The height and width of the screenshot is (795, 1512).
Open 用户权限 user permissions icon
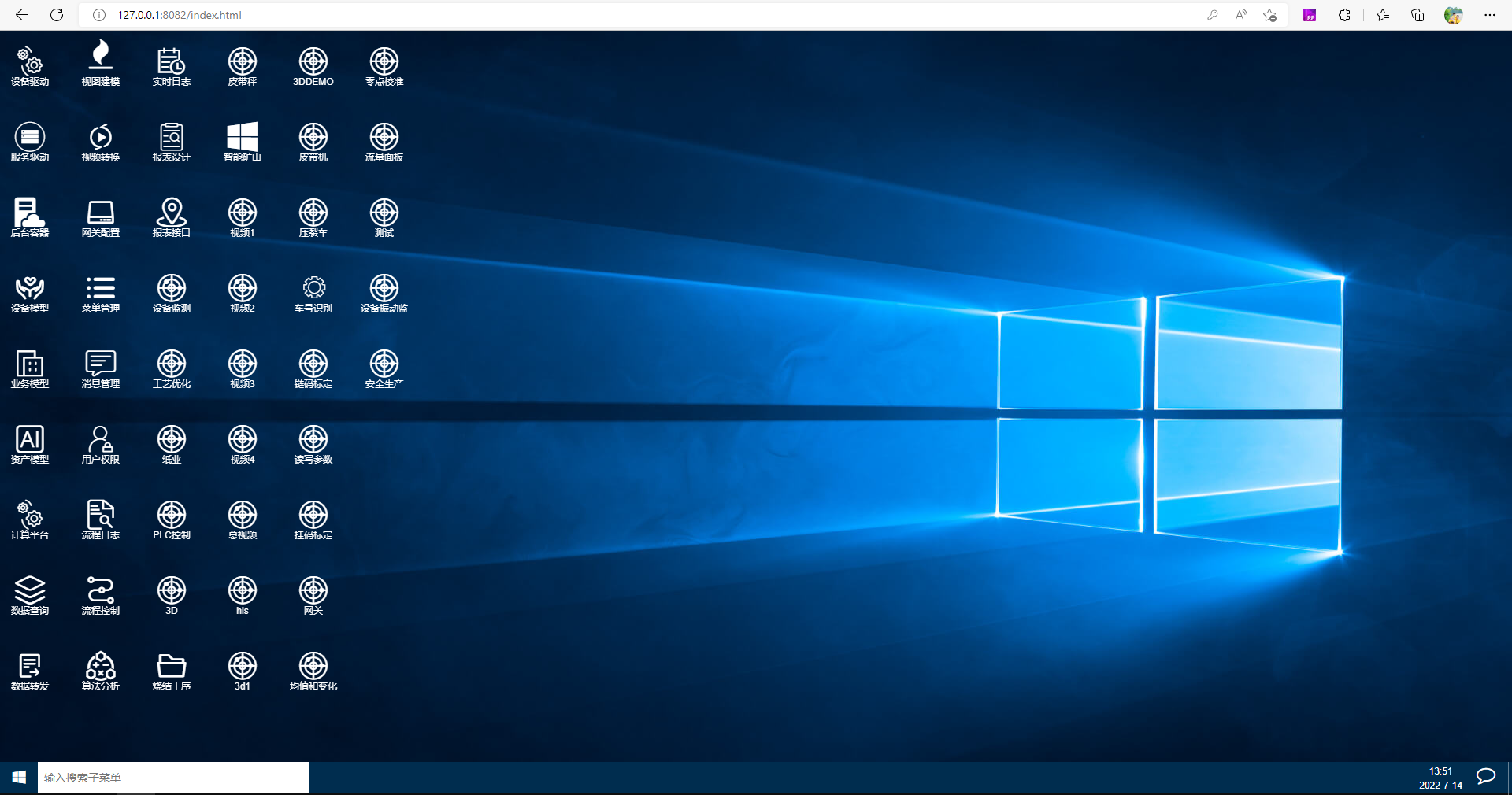(101, 444)
